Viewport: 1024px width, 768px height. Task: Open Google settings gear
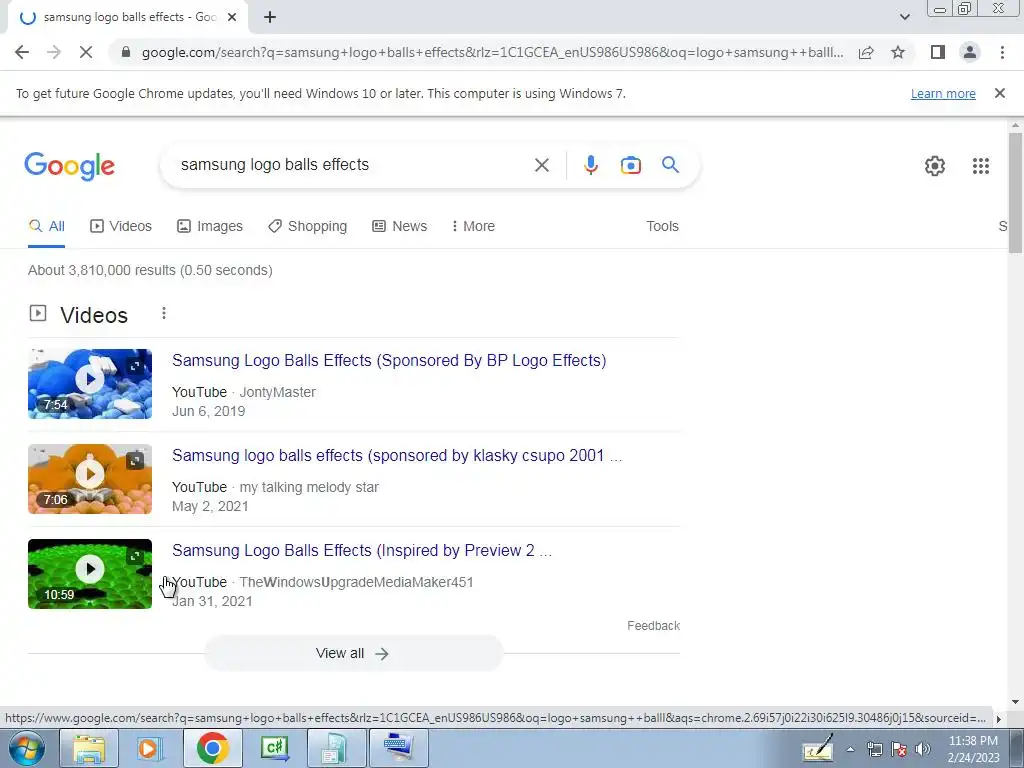935,166
